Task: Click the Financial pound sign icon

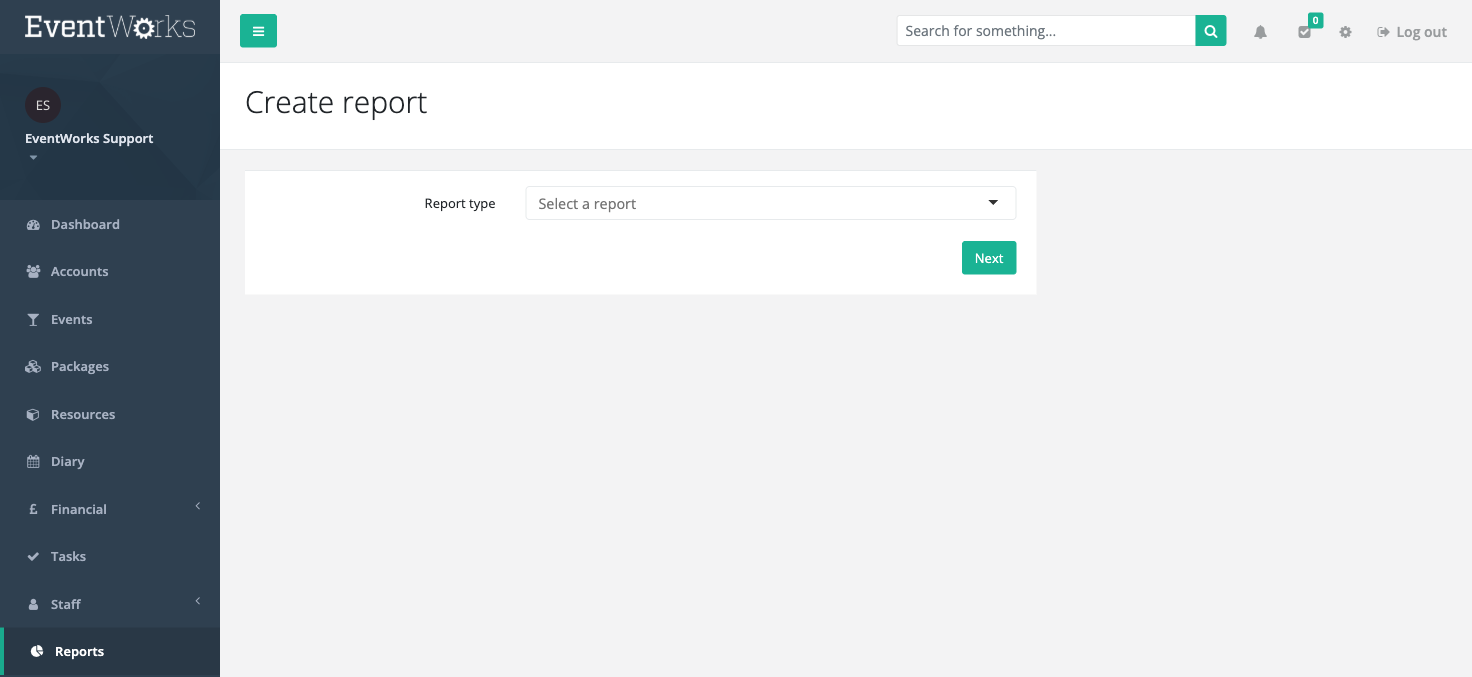Action: point(33,509)
